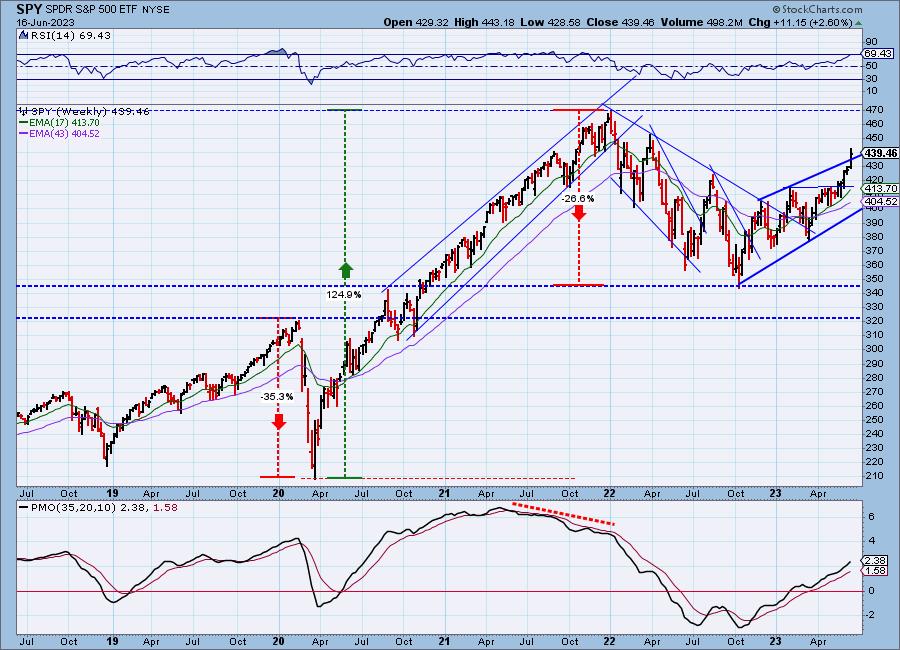
Task: Click the small icon before RSI(14)
Action: [24, 36]
